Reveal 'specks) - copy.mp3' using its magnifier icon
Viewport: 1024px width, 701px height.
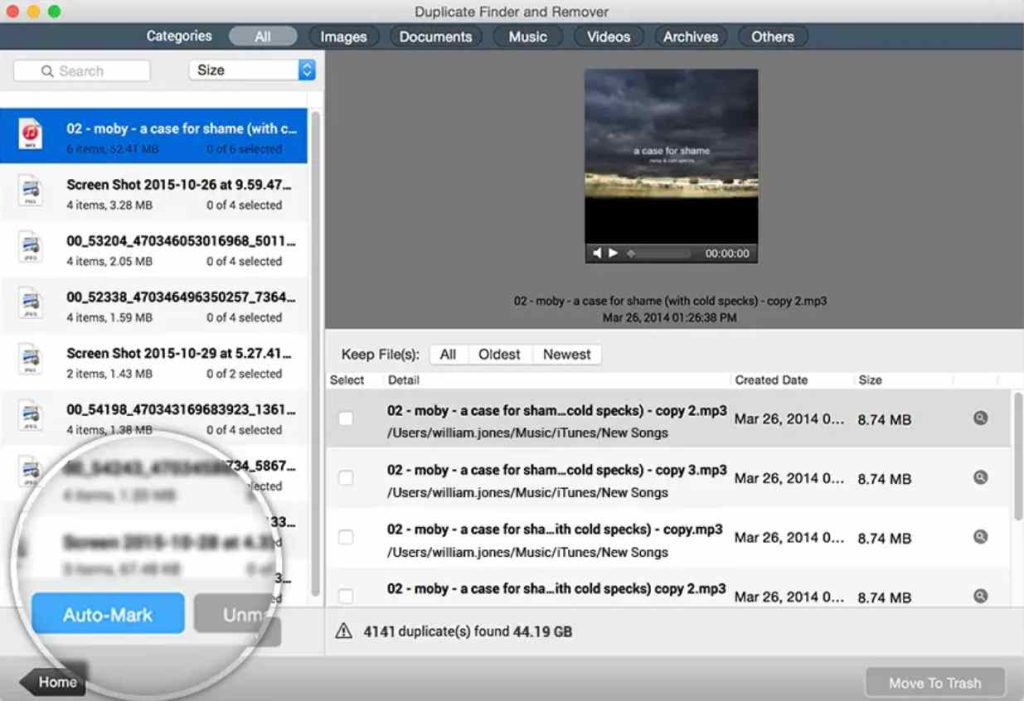tap(980, 537)
